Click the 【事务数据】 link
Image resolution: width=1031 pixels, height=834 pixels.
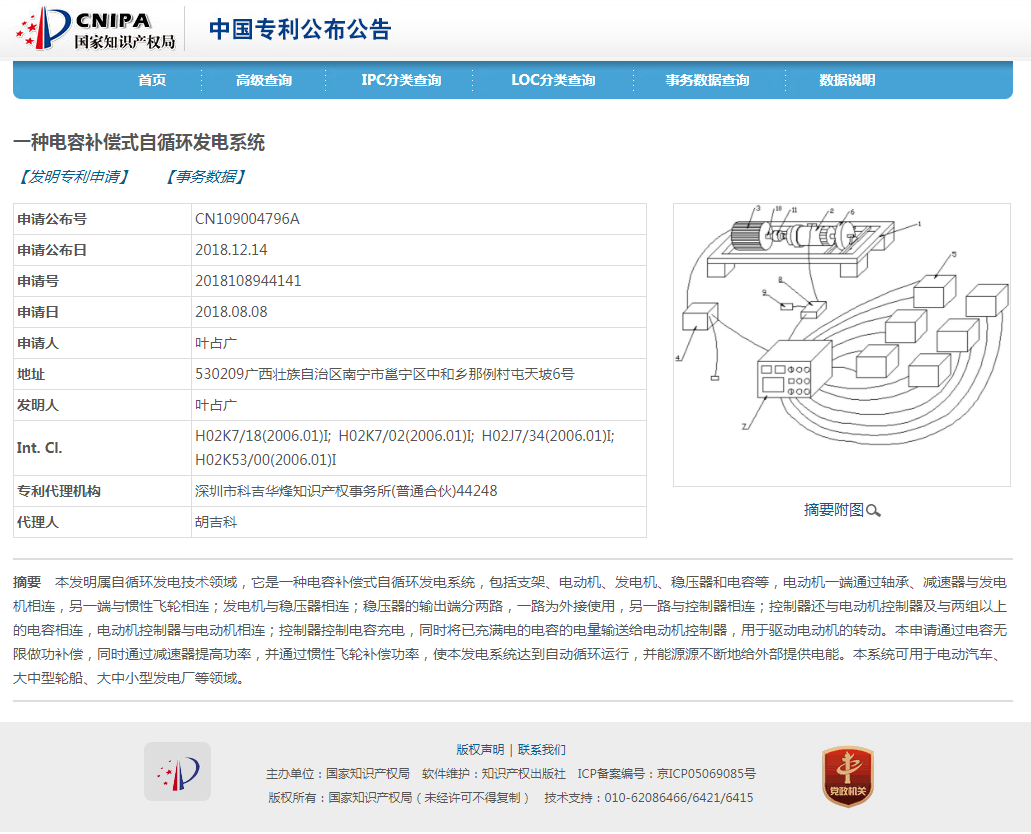(205, 176)
